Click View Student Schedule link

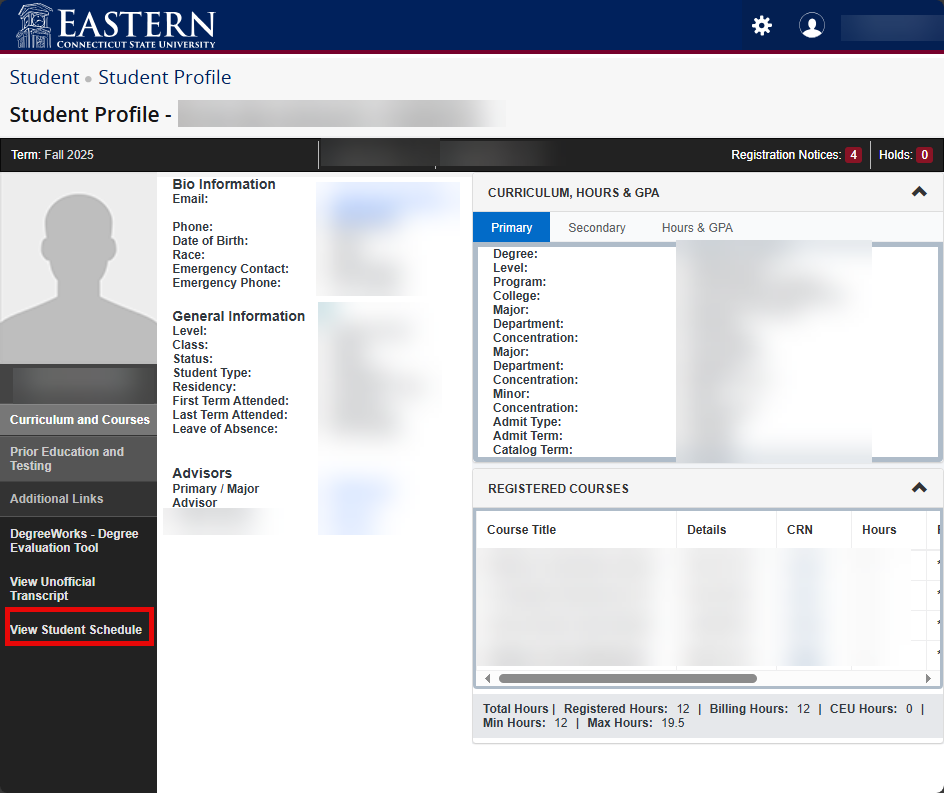point(76,630)
